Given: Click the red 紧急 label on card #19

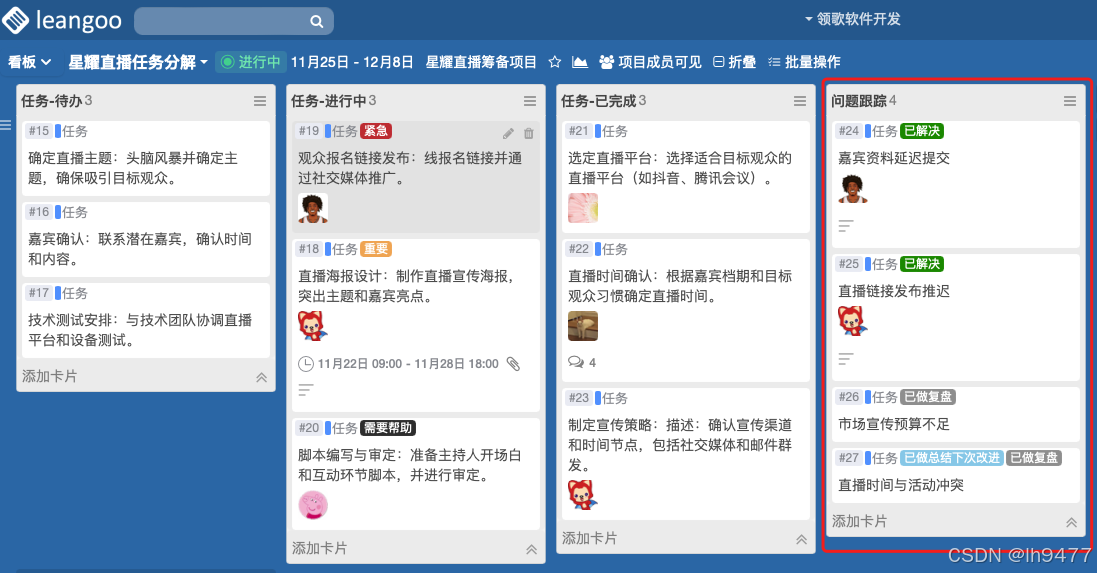Looking at the screenshot, I should click(x=376, y=131).
